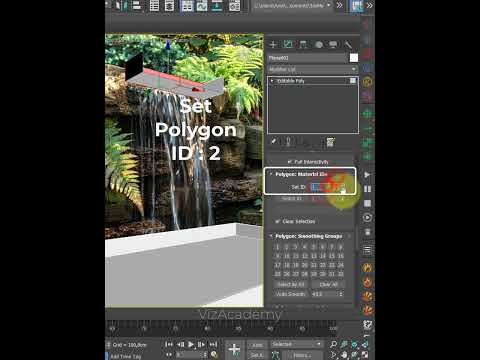Toggle smoothing group 1 button
The height and width of the screenshot is (360, 480).
point(277,247)
